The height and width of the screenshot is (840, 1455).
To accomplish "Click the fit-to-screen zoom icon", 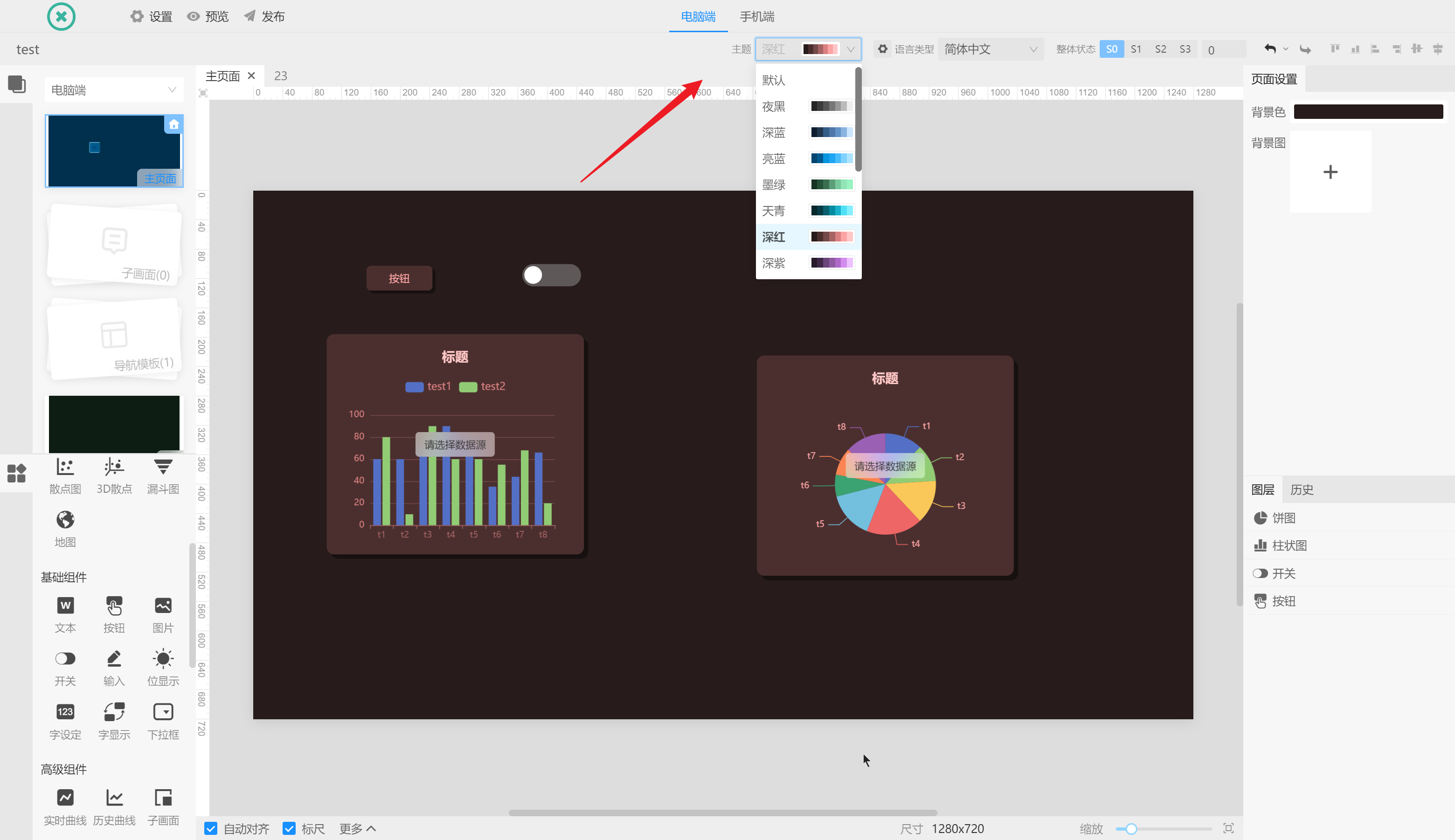I will (1229, 828).
